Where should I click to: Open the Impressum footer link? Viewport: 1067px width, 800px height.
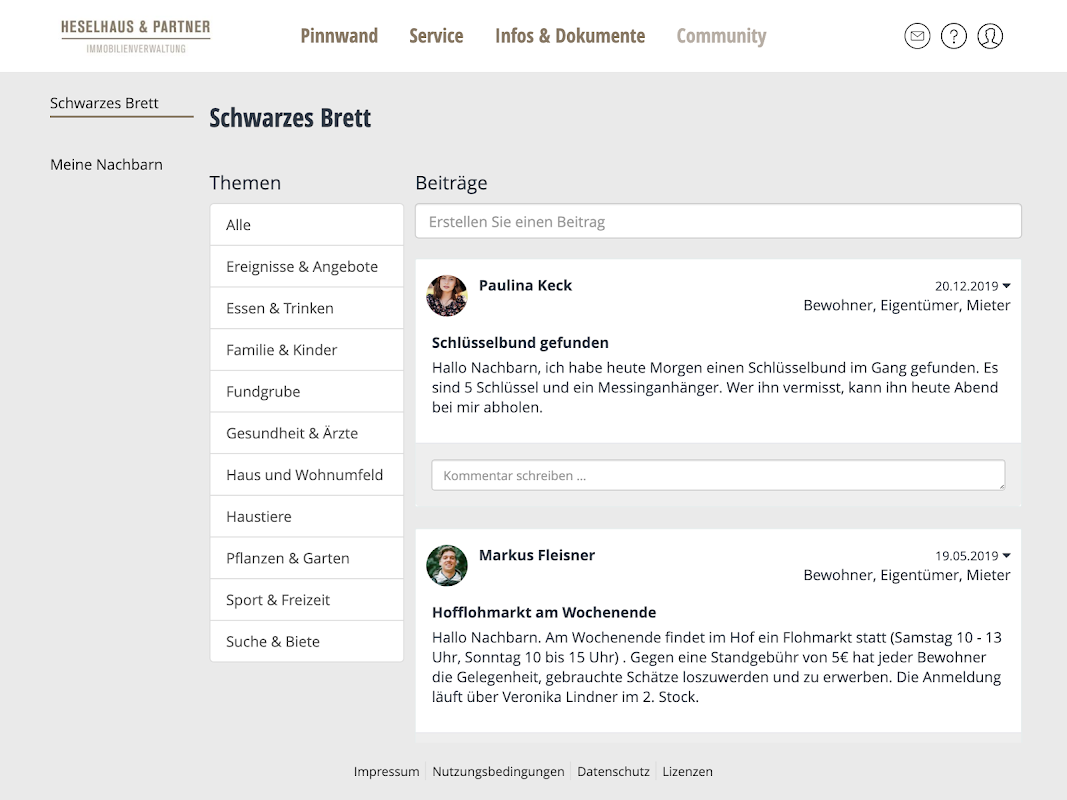pos(387,771)
